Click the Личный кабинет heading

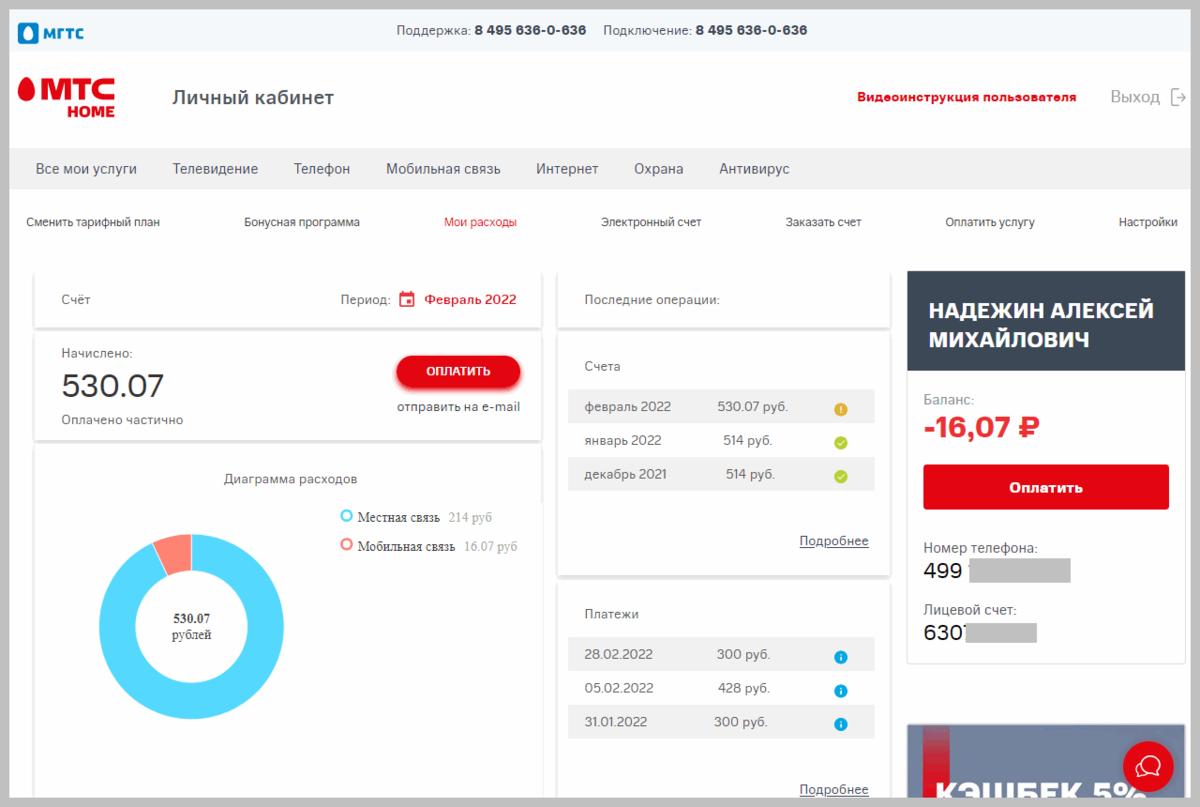[x=253, y=97]
